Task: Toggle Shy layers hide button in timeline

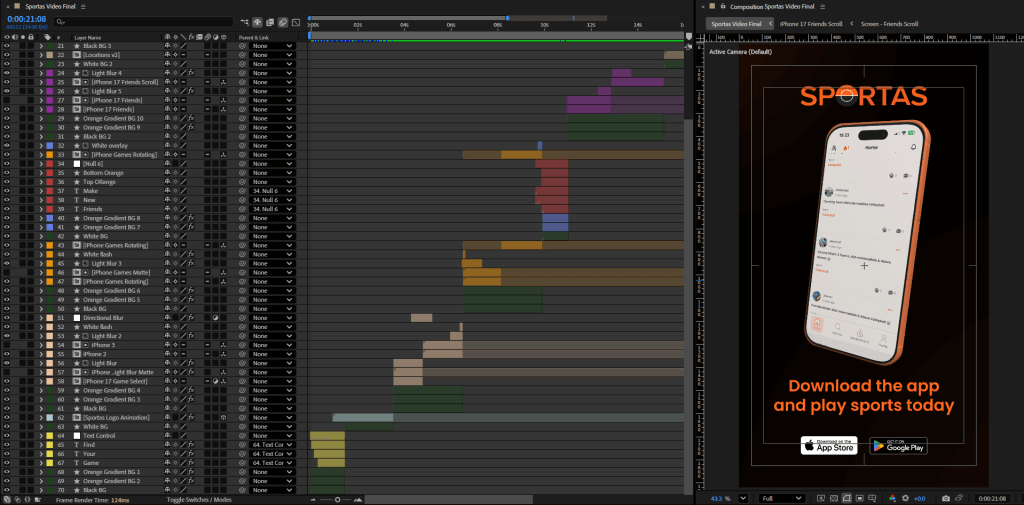Action: (x=257, y=22)
